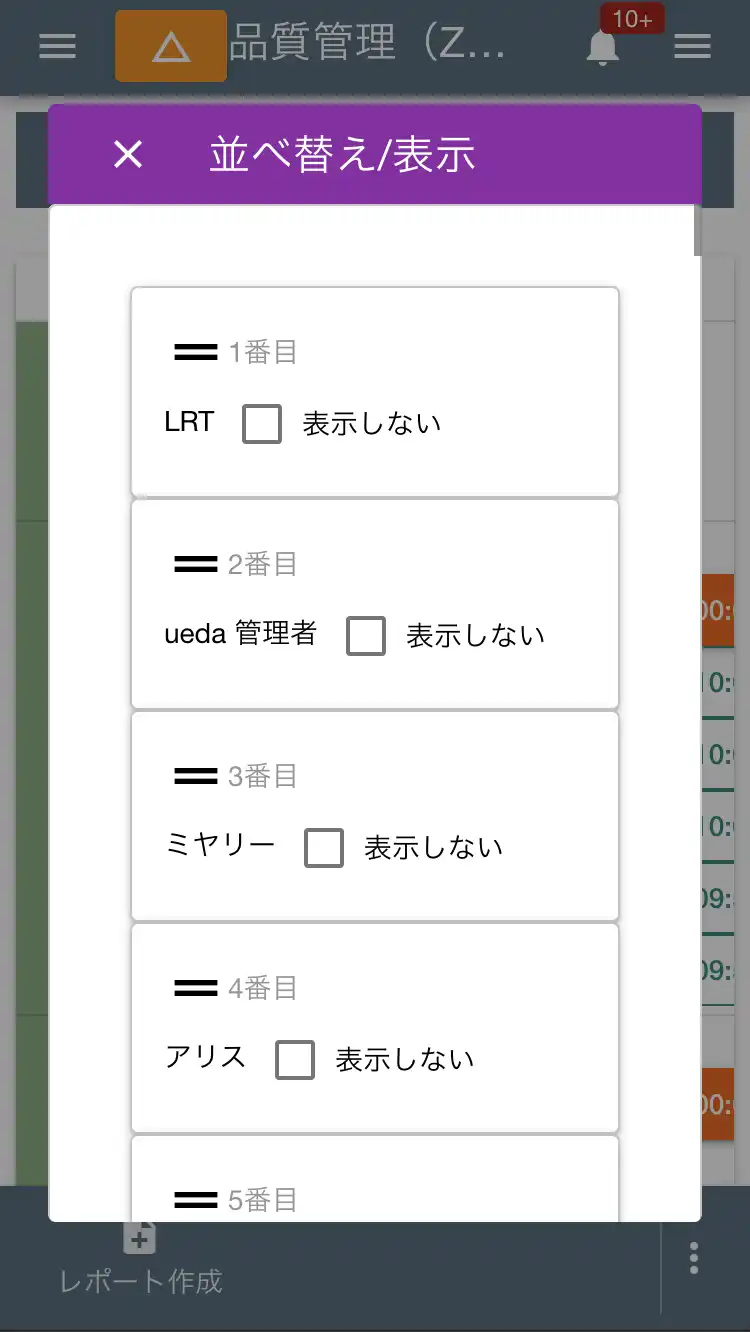Grab the drag handle for 3番目 ミヤリー

click(x=194, y=775)
